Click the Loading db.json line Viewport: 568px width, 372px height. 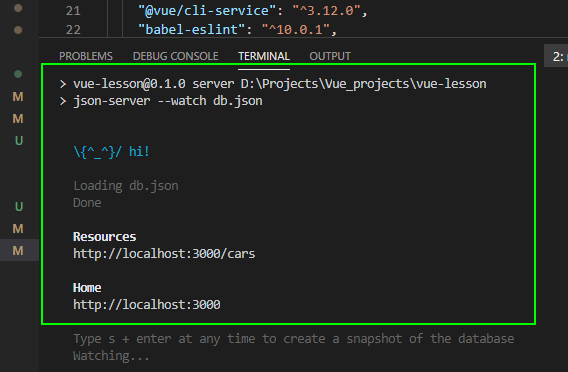(126, 186)
